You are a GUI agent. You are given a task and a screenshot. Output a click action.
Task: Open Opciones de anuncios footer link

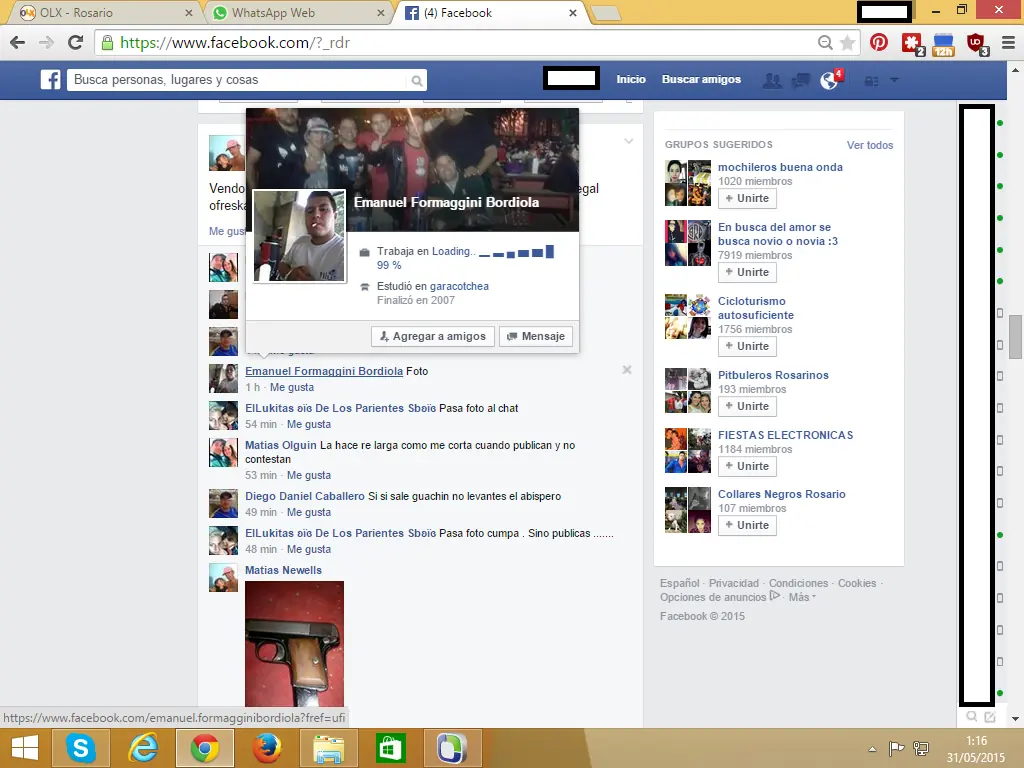pos(712,597)
